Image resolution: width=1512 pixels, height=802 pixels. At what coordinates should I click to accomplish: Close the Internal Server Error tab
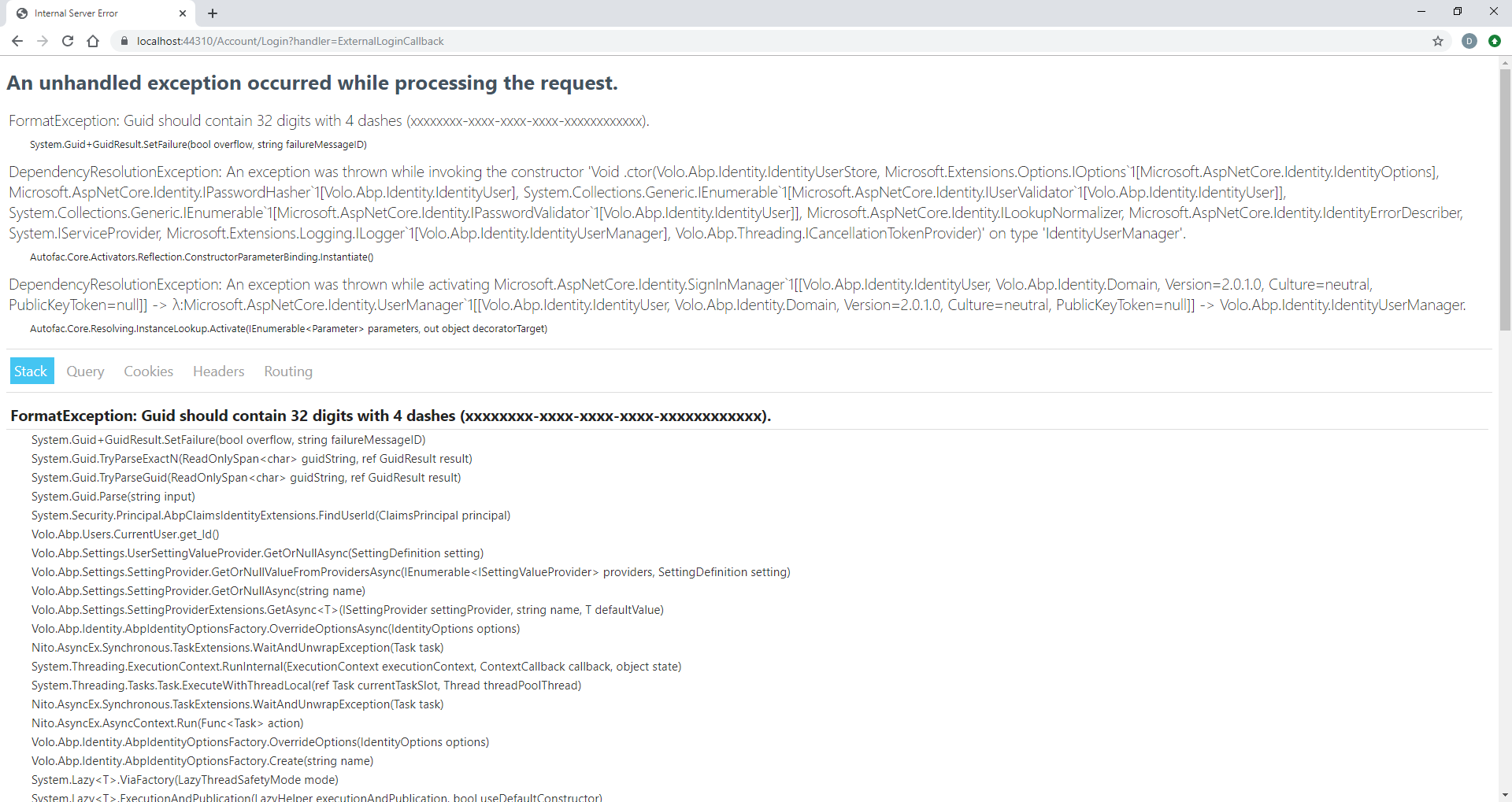pyautogui.click(x=183, y=13)
